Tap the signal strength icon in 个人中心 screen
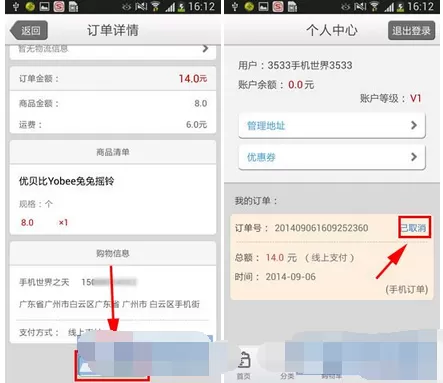 [x=389, y=7]
